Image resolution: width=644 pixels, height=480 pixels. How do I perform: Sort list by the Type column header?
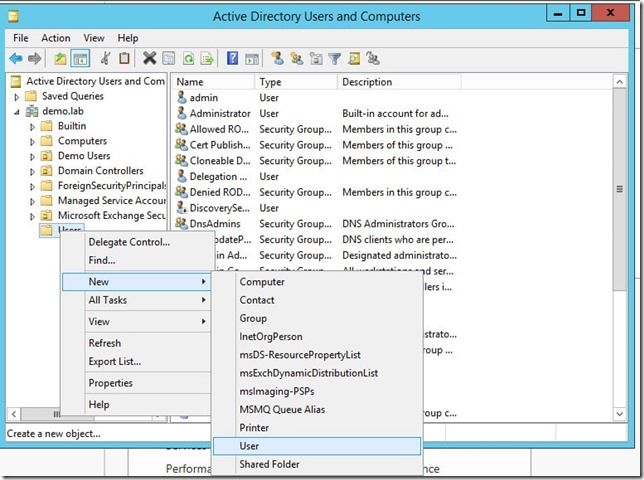[x=271, y=82]
